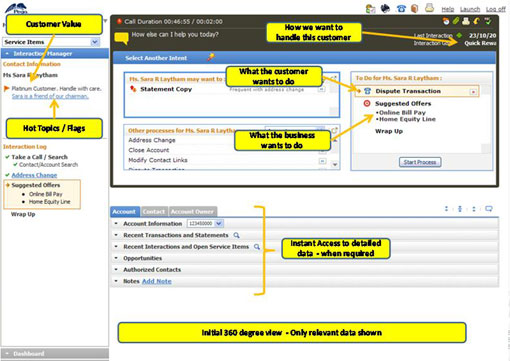Screen dimensions: 510x361
Task: Click the orange flag by Platinum Customer note
Action: click(x=6, y=88)
